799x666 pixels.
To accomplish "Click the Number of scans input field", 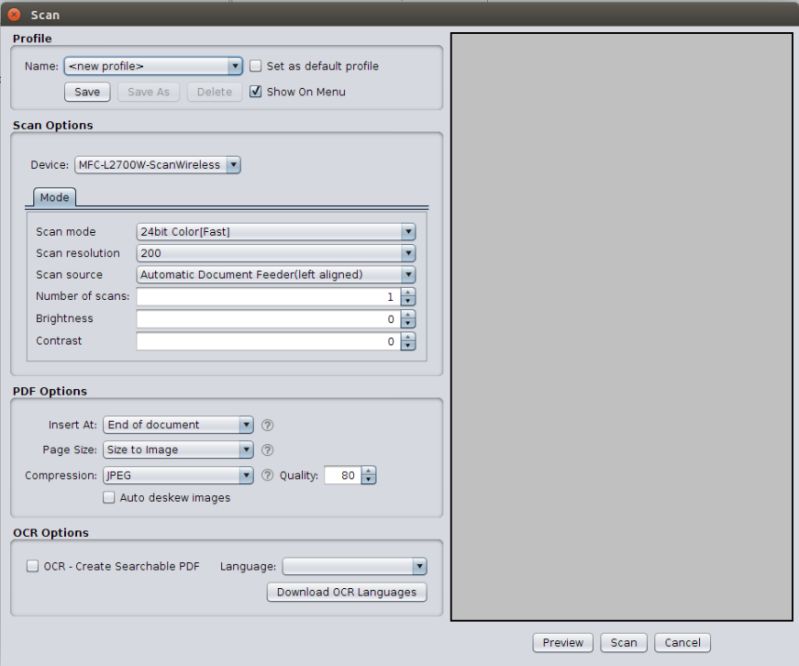I will (x=269, y=297).
